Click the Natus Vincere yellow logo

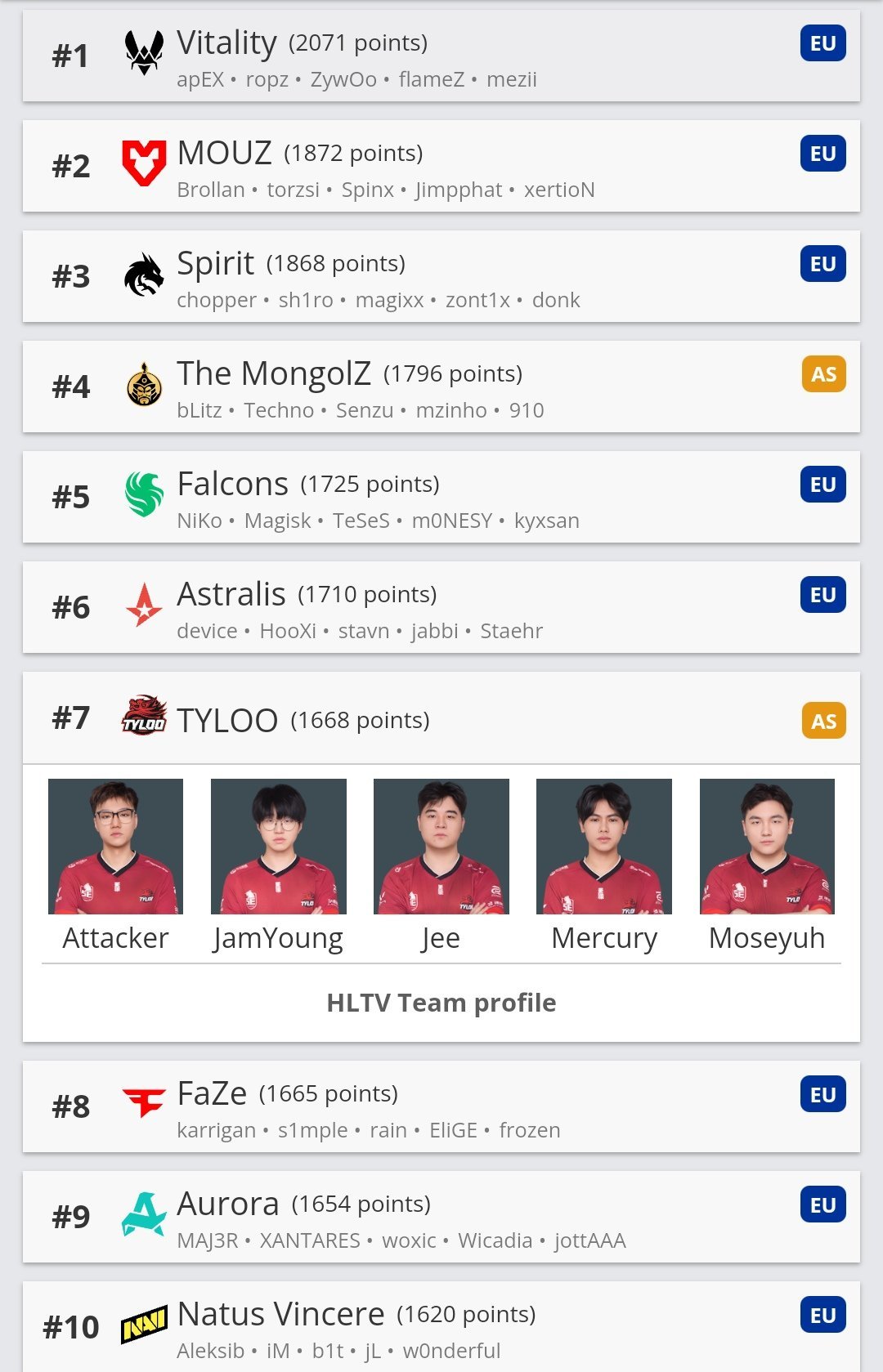pos(144,1325)
